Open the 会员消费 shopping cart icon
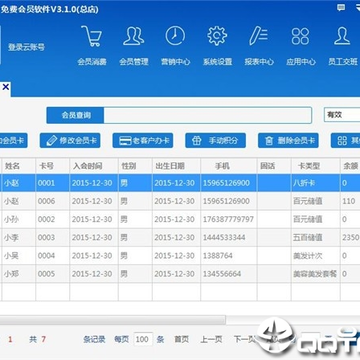The width and height of the screenshot is (360, 360). click(x=92, y=37)
